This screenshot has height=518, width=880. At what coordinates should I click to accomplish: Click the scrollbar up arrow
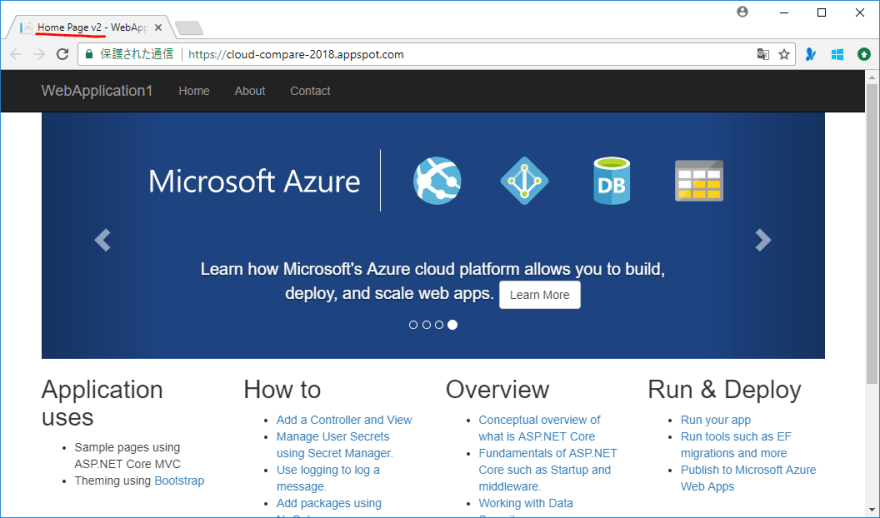point(872,77)
